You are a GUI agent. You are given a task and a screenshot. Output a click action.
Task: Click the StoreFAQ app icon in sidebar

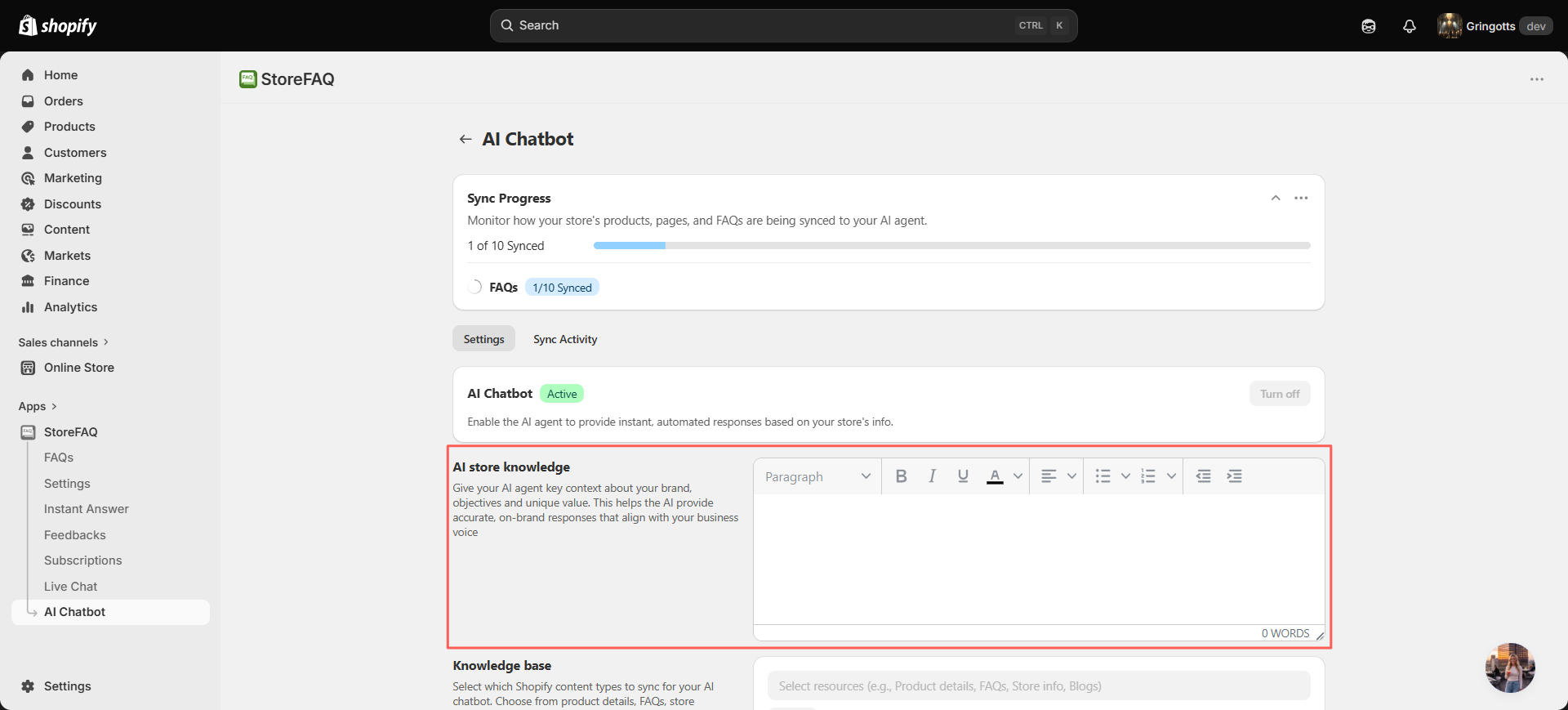click(28, 432)
